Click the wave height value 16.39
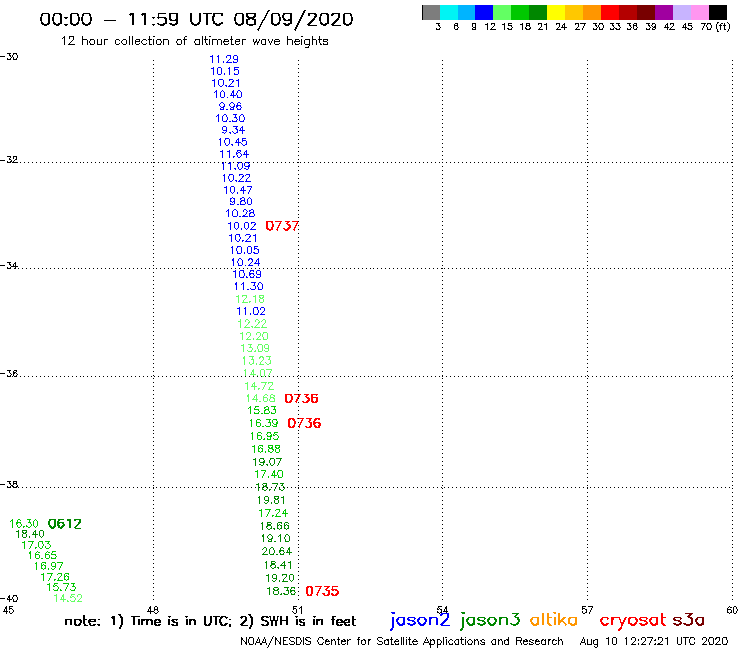 (x=263, y=423)
